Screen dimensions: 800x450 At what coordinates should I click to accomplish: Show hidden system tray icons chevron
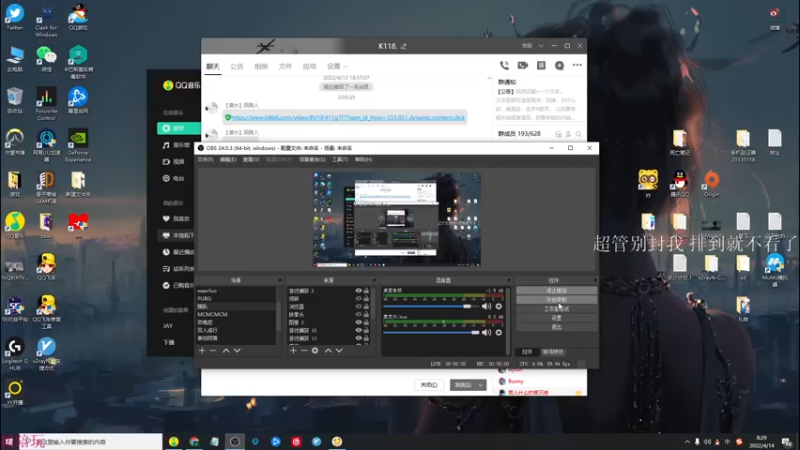tap(687, 442)
